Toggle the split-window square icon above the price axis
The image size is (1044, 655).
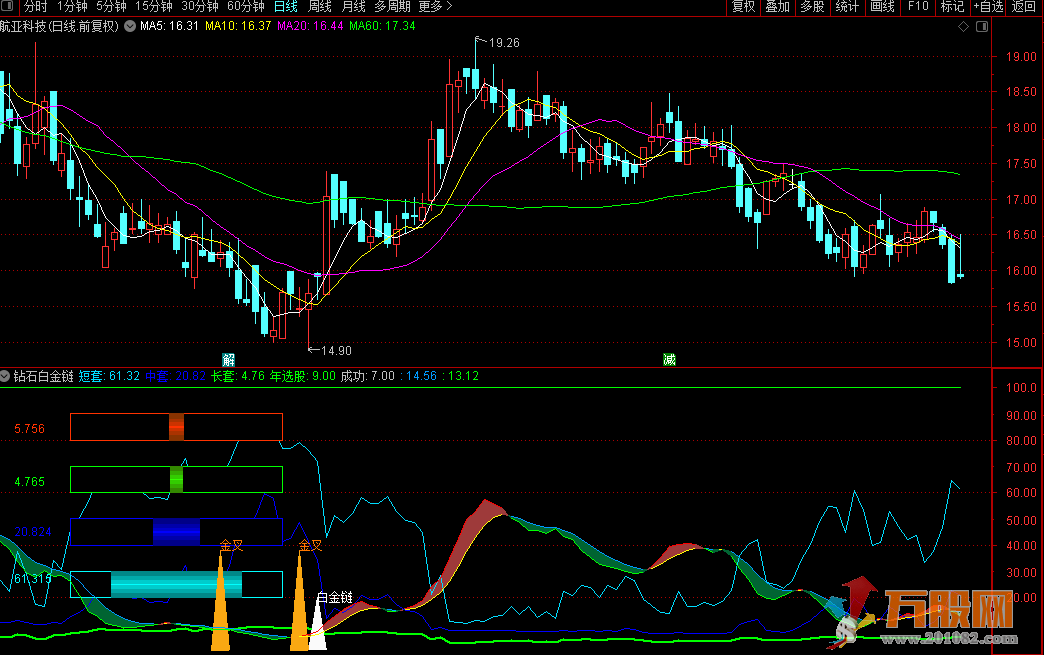coord(981,27)
